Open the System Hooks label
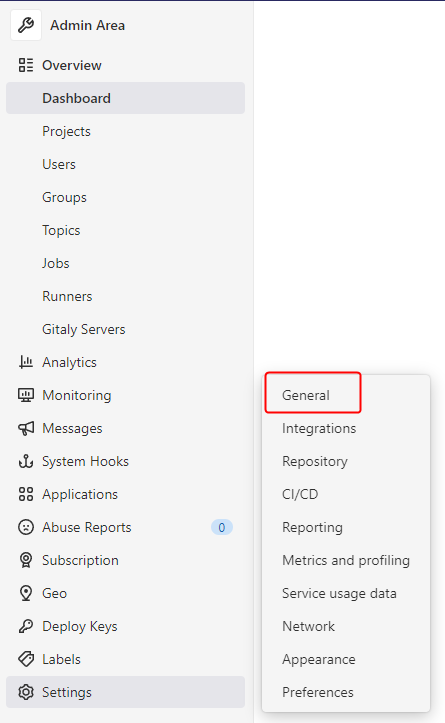445x723 pixels. tap(85, 461)
